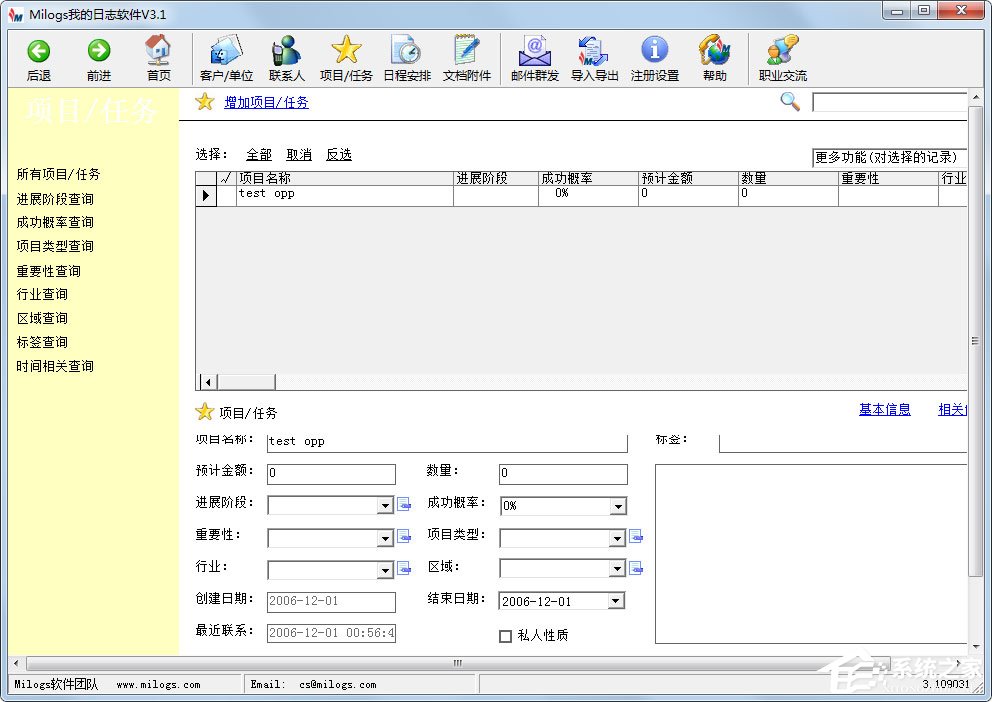Open the 更多功能(对选择的记录) dropdown

coord(889,157)
